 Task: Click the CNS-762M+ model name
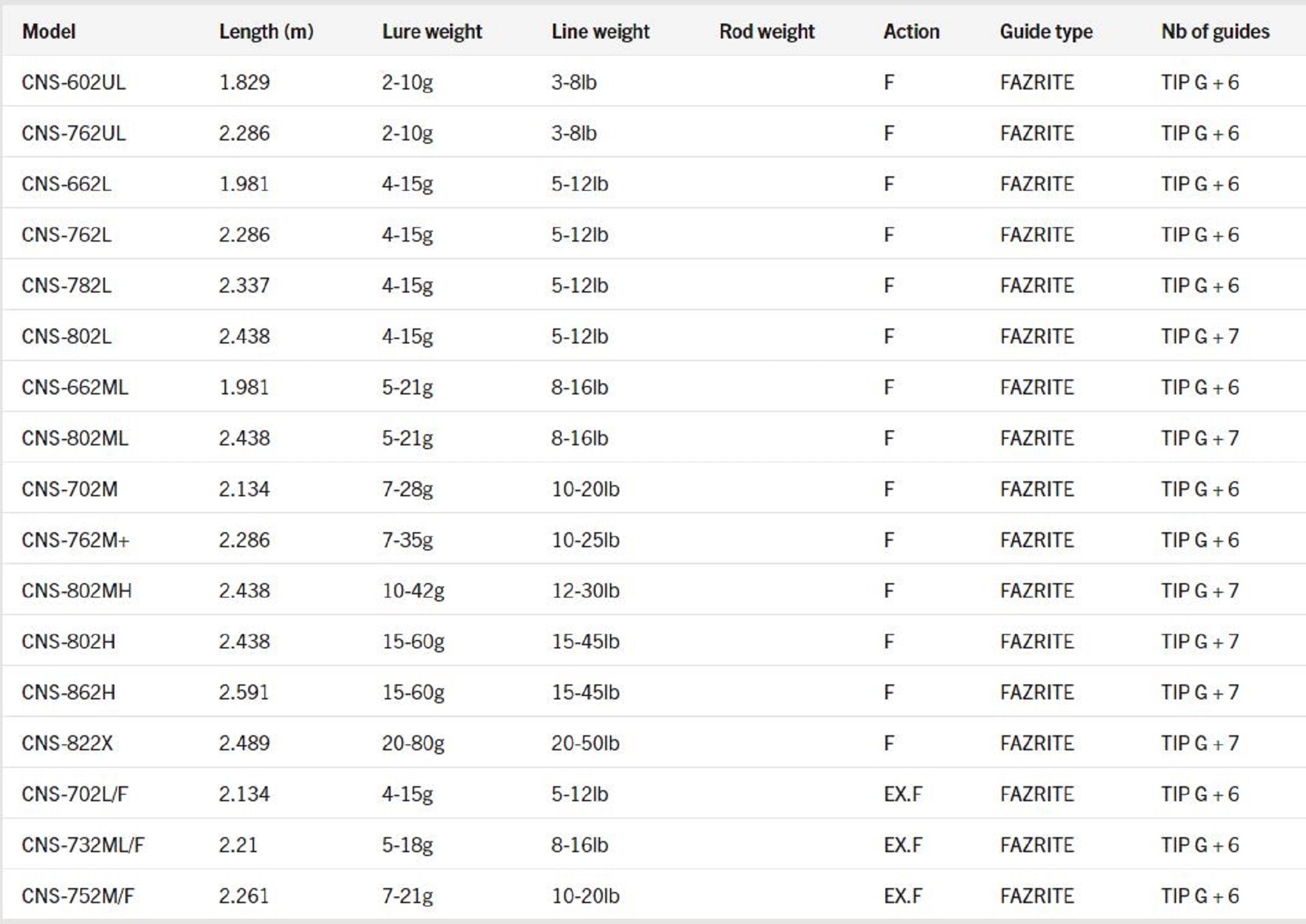pos(75,540)
